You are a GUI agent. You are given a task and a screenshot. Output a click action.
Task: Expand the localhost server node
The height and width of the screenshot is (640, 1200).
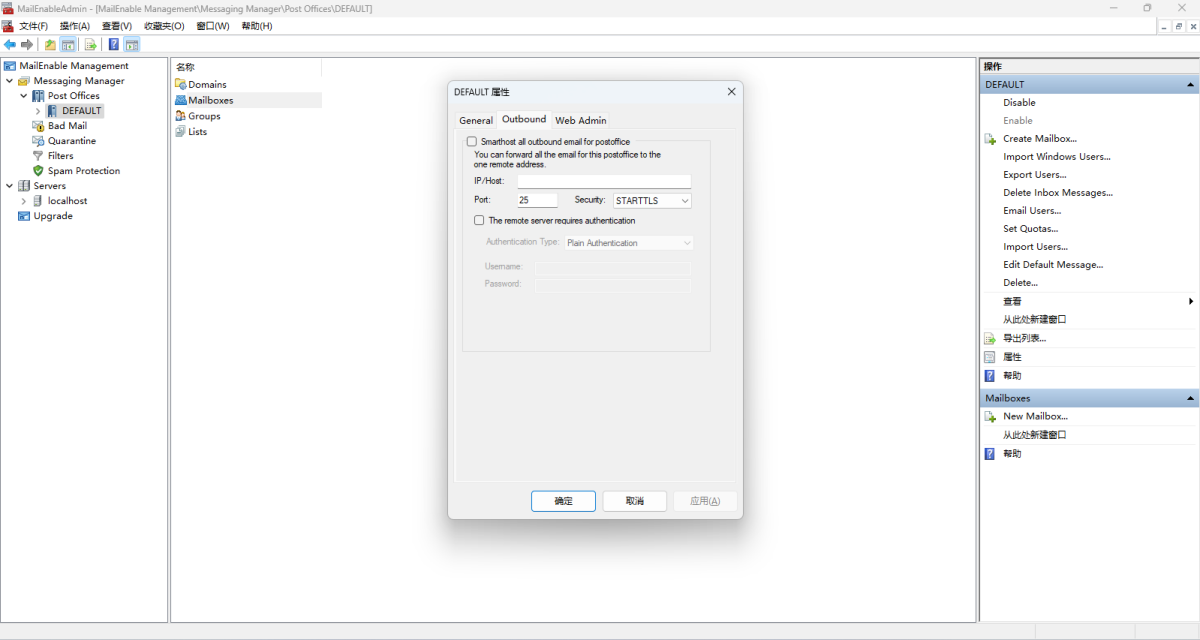(x=24, y=201)
